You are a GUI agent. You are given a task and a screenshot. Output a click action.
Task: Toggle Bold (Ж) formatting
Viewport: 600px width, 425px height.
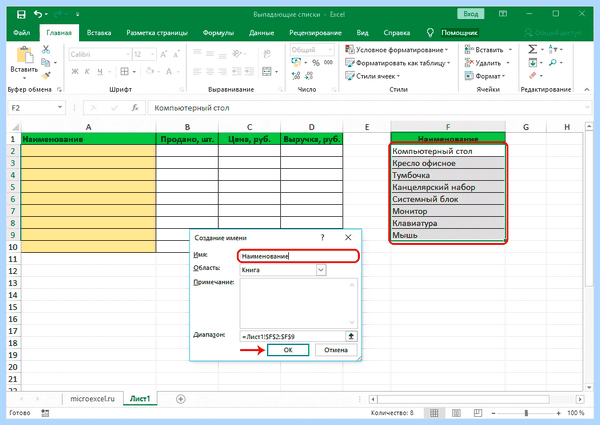click(75, 72)
